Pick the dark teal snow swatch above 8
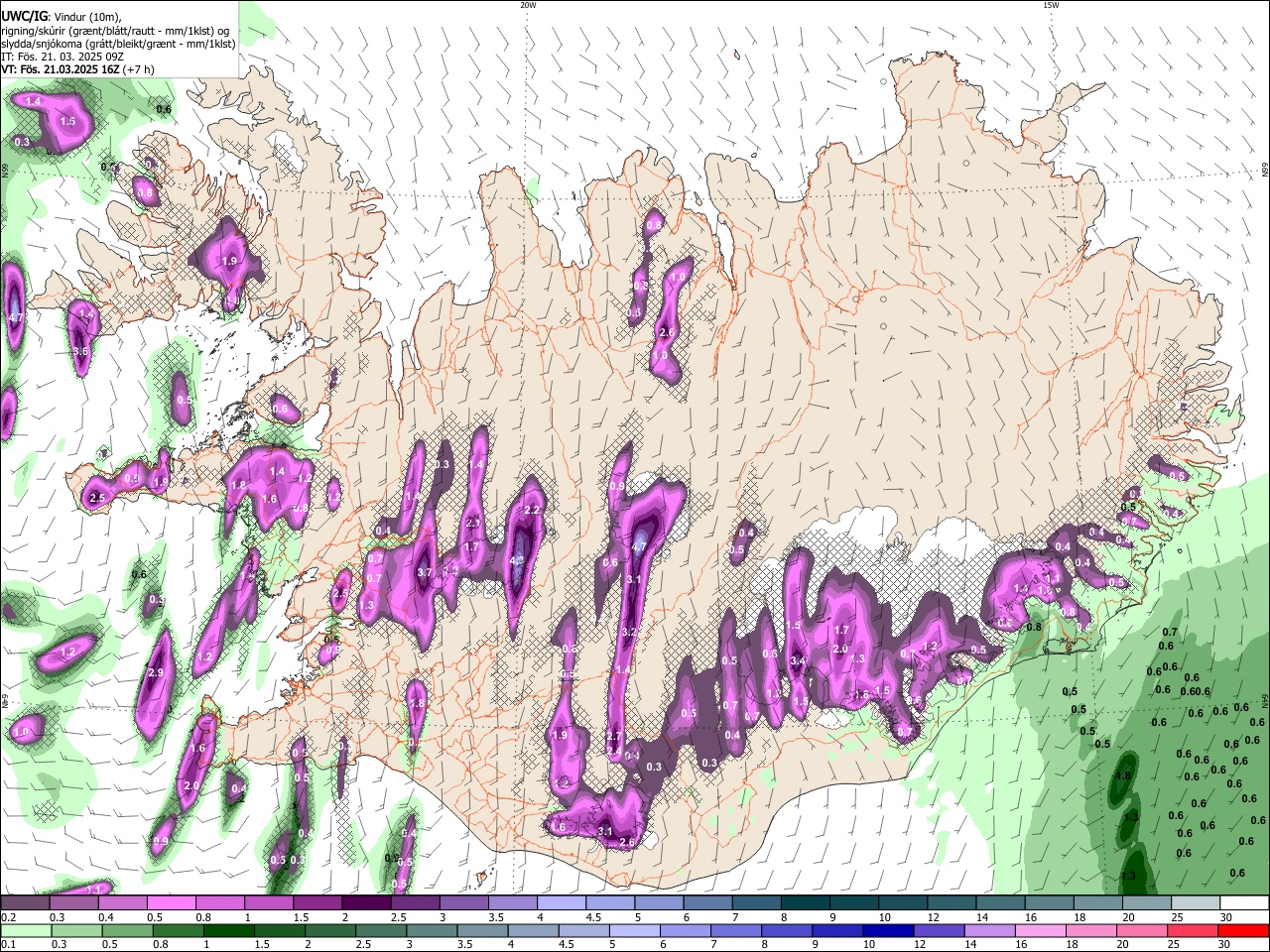Image resolution: width=1270 pixels, height=952 pixels. coord(805,903)
